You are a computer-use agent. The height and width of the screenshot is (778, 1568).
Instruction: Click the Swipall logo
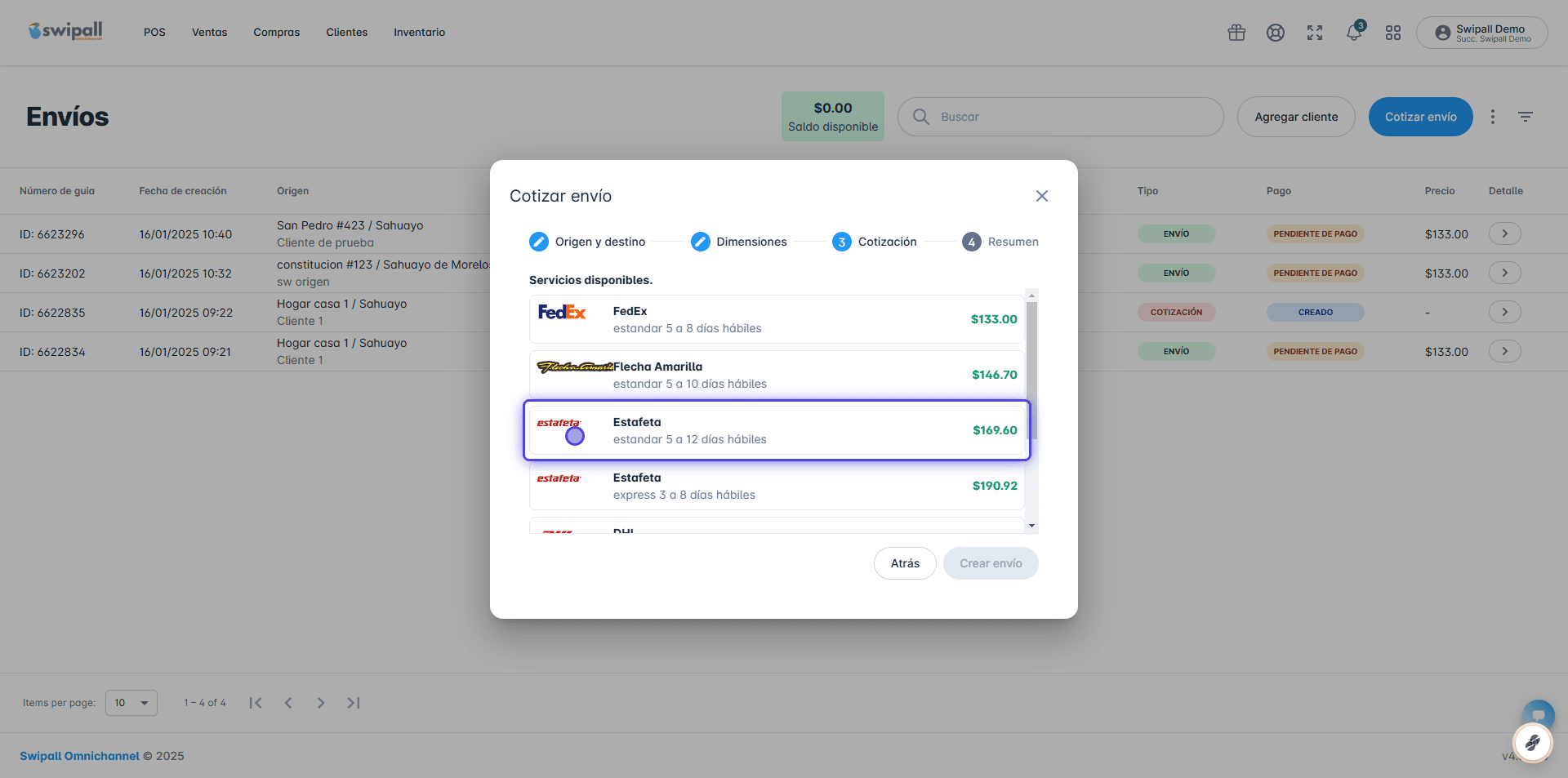[65, 31]
